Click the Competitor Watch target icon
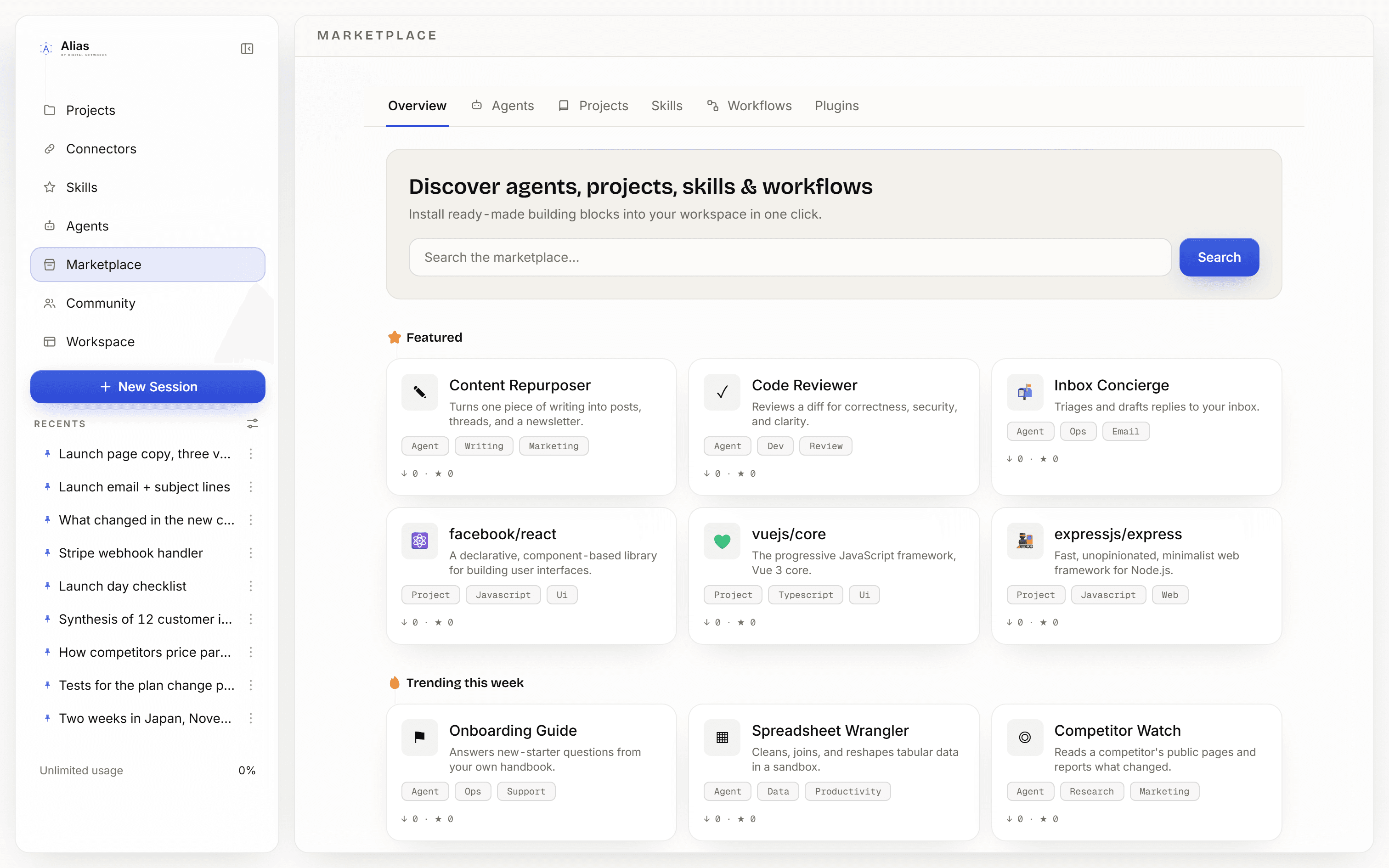This screenshot has height=868, width=1389. point(1025,737)
